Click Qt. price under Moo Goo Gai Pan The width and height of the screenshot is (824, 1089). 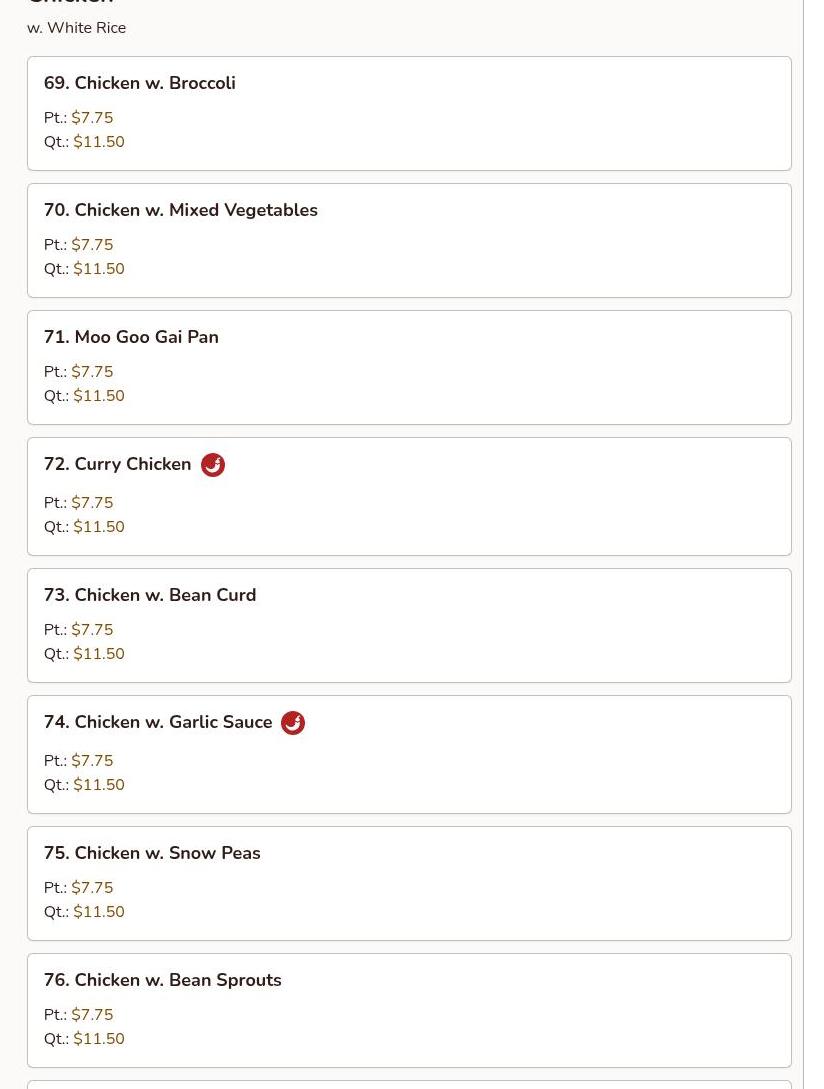coord(84,396)
